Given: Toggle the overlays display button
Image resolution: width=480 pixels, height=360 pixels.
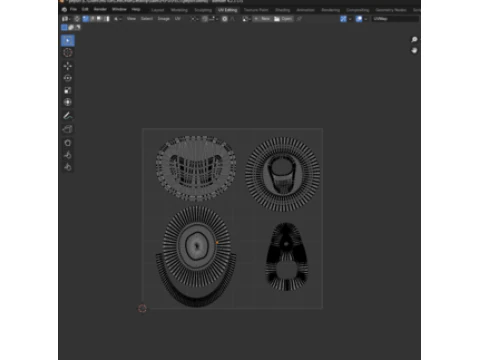Looking at the screenshot, I should (359, 19).
